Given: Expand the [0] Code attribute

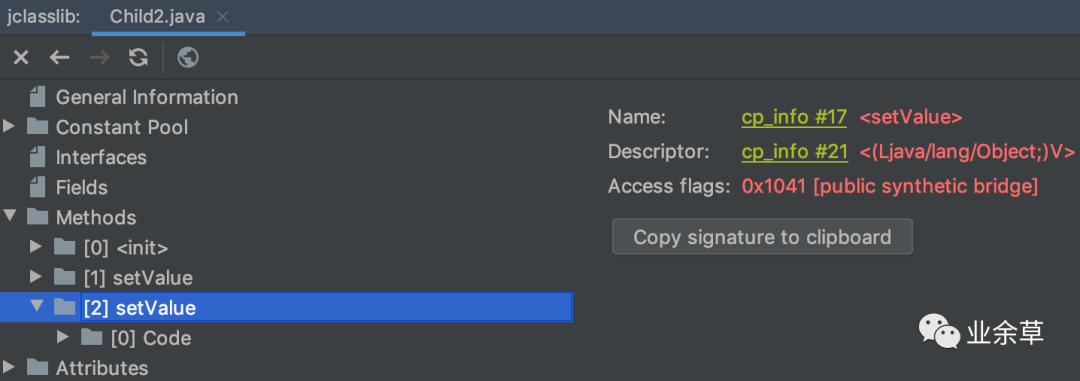Looking at the screenshot, I should 63,337.
